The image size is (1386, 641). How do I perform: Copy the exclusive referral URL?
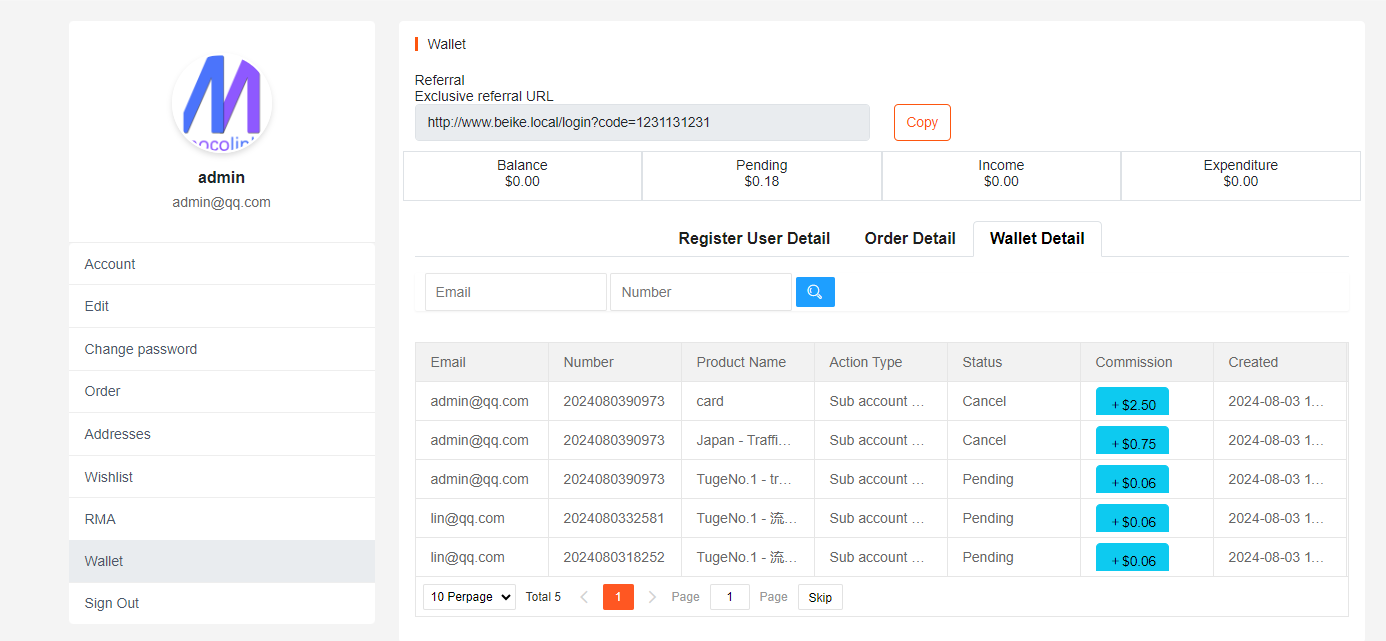921,122
